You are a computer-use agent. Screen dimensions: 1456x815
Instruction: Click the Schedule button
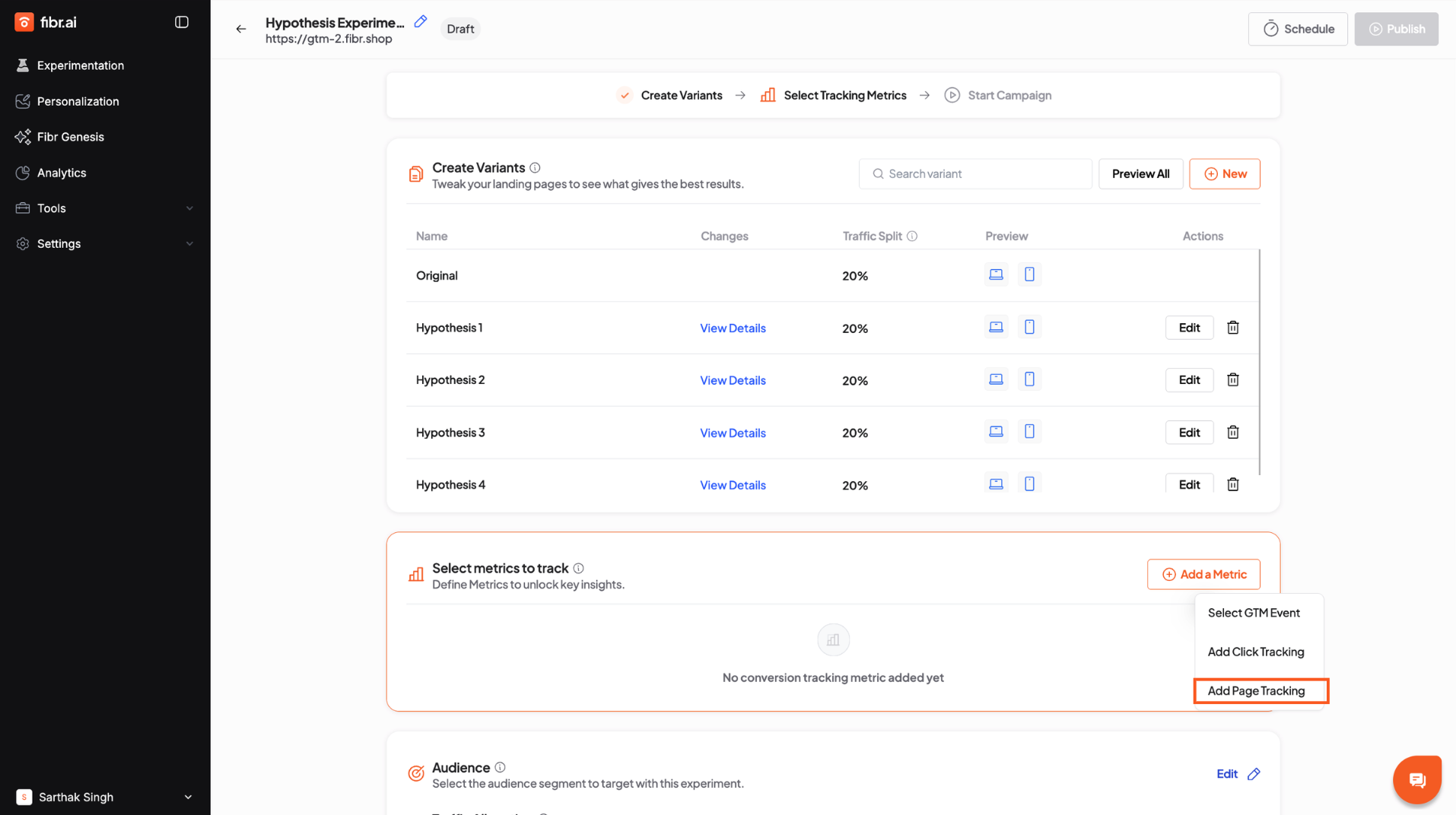coord(1298,29)
